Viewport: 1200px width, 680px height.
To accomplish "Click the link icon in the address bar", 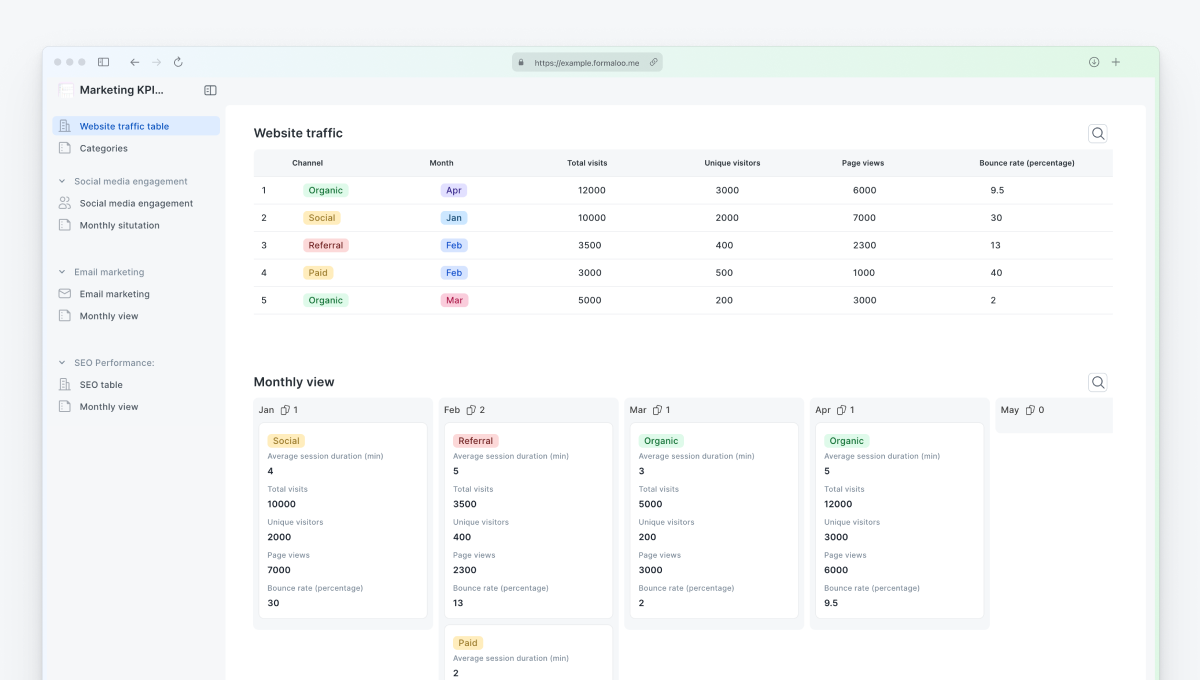I will pos(653,62).
